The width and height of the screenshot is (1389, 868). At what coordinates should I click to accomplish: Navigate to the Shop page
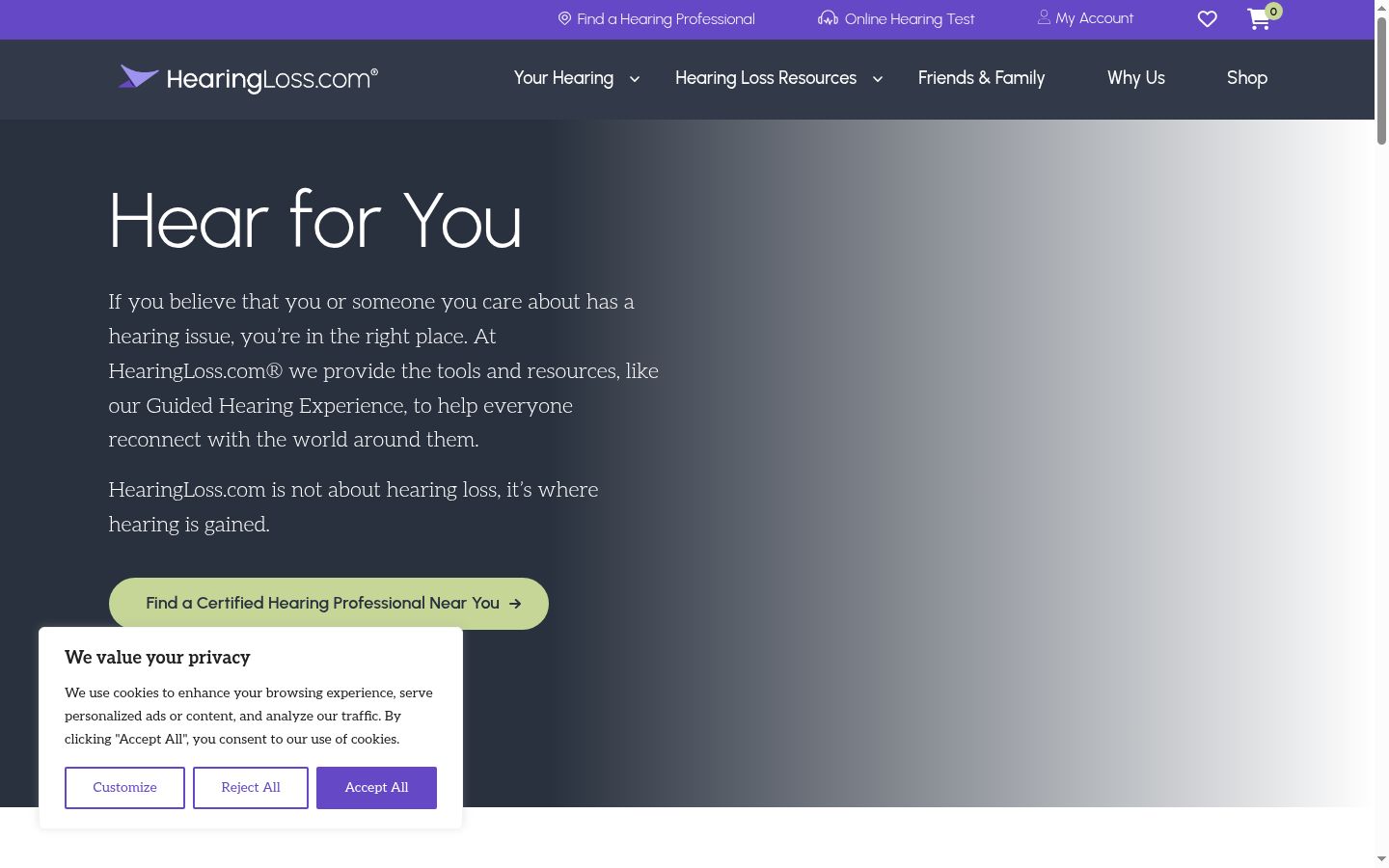tap(1247, 78)
